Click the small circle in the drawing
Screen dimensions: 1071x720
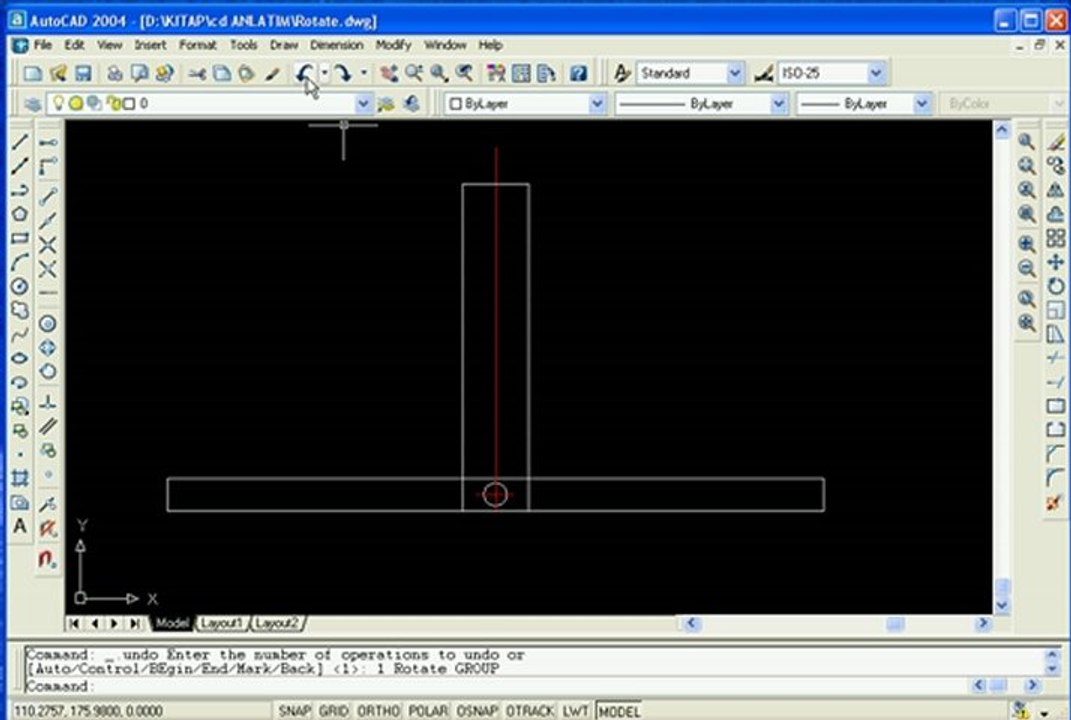[495, 495]
